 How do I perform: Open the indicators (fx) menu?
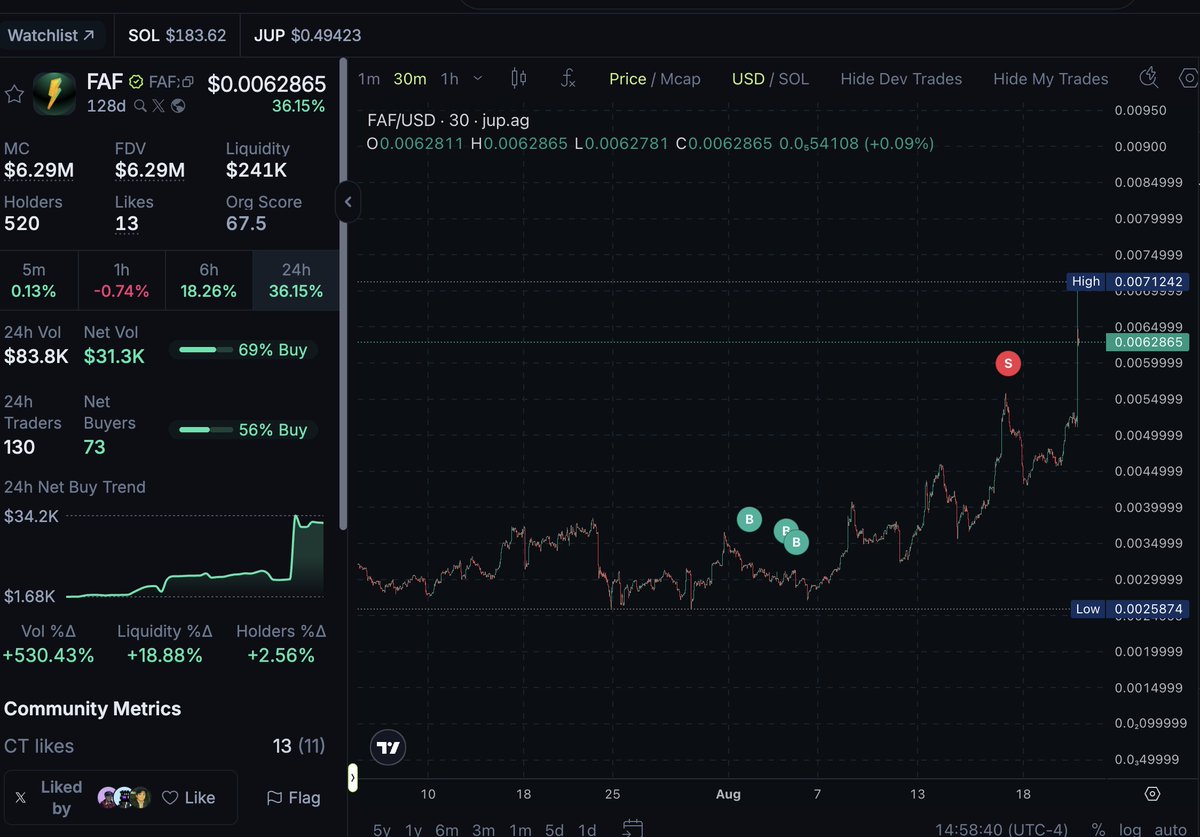(x=568, y=78)
